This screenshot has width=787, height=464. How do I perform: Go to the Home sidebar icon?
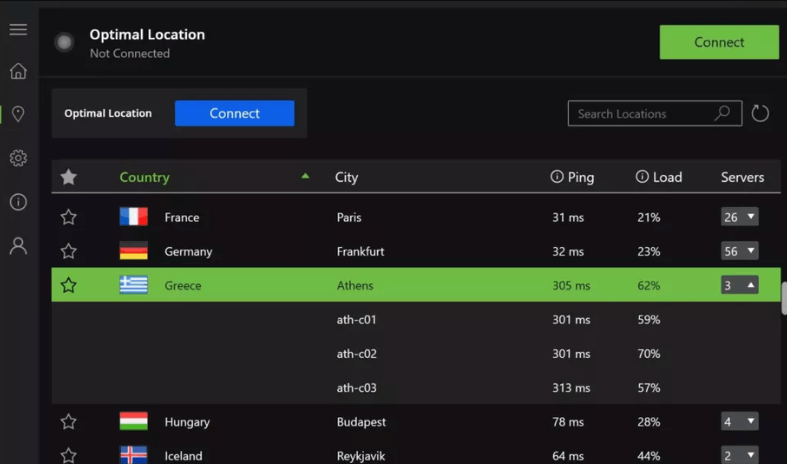coord(18,71)
